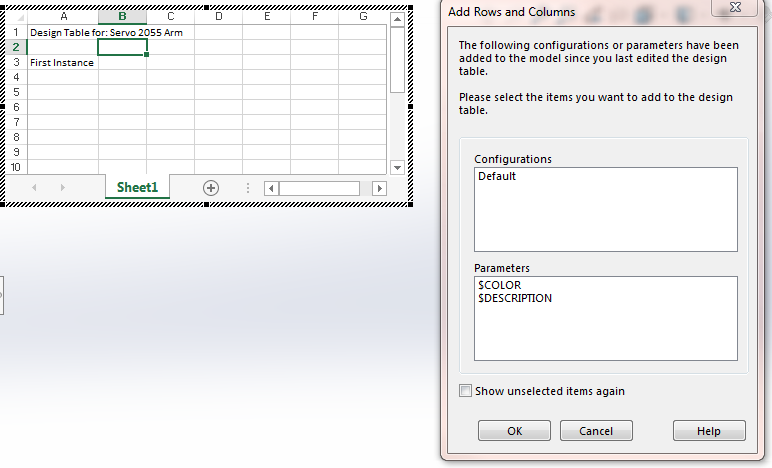Select row 10 header
Image resolution: width=772 pixels, height=468 pixels.
pyautogui.click(x=16, y=167)
